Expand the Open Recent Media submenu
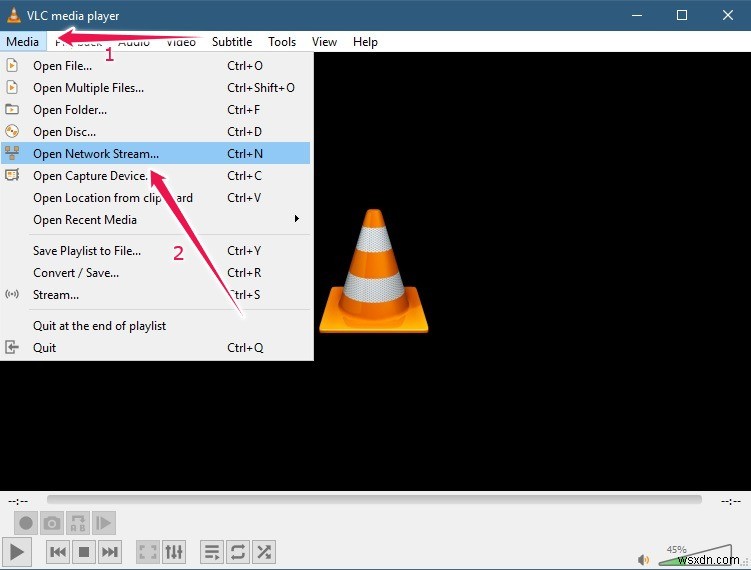This screenshot has width=751, height=570. click(156, 219)
